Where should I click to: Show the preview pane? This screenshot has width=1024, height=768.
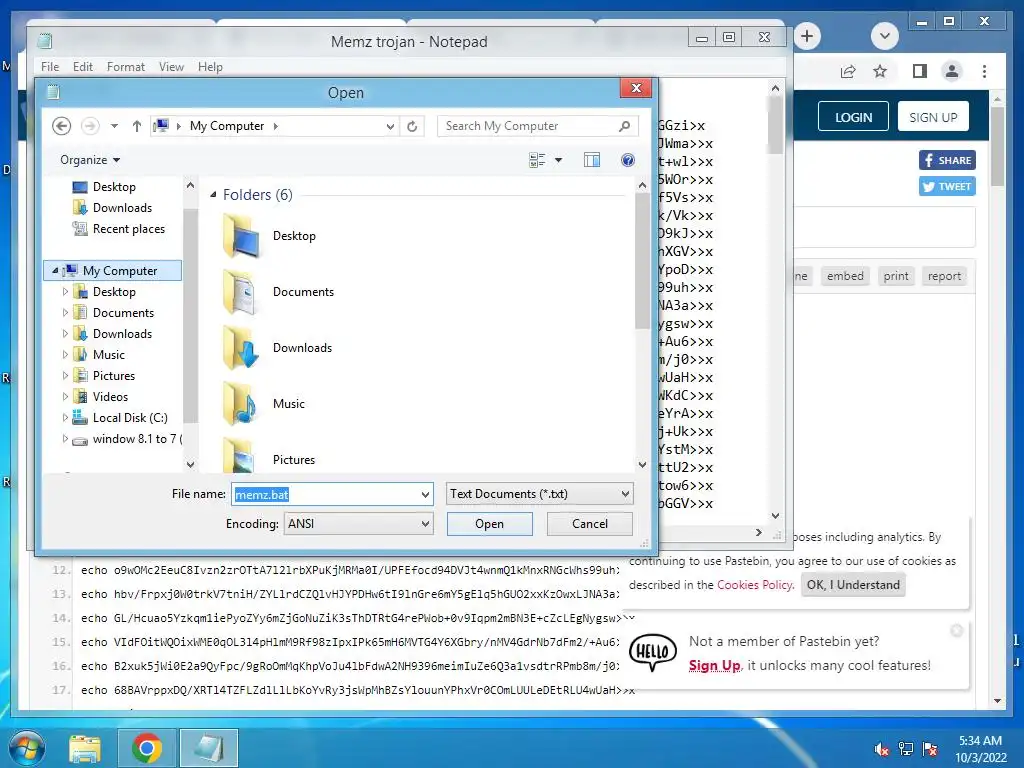[592, 160]
